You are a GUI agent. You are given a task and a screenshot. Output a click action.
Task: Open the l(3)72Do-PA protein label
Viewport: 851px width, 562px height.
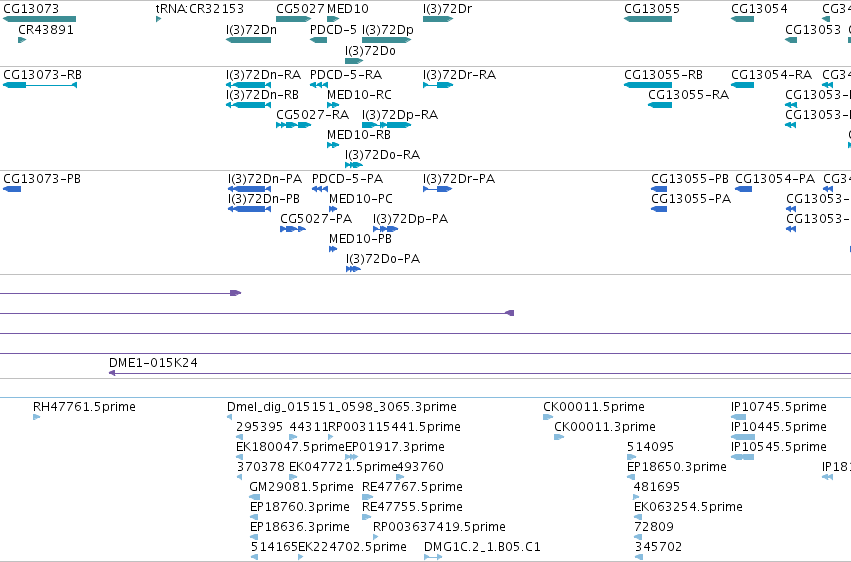click(383, 259)
